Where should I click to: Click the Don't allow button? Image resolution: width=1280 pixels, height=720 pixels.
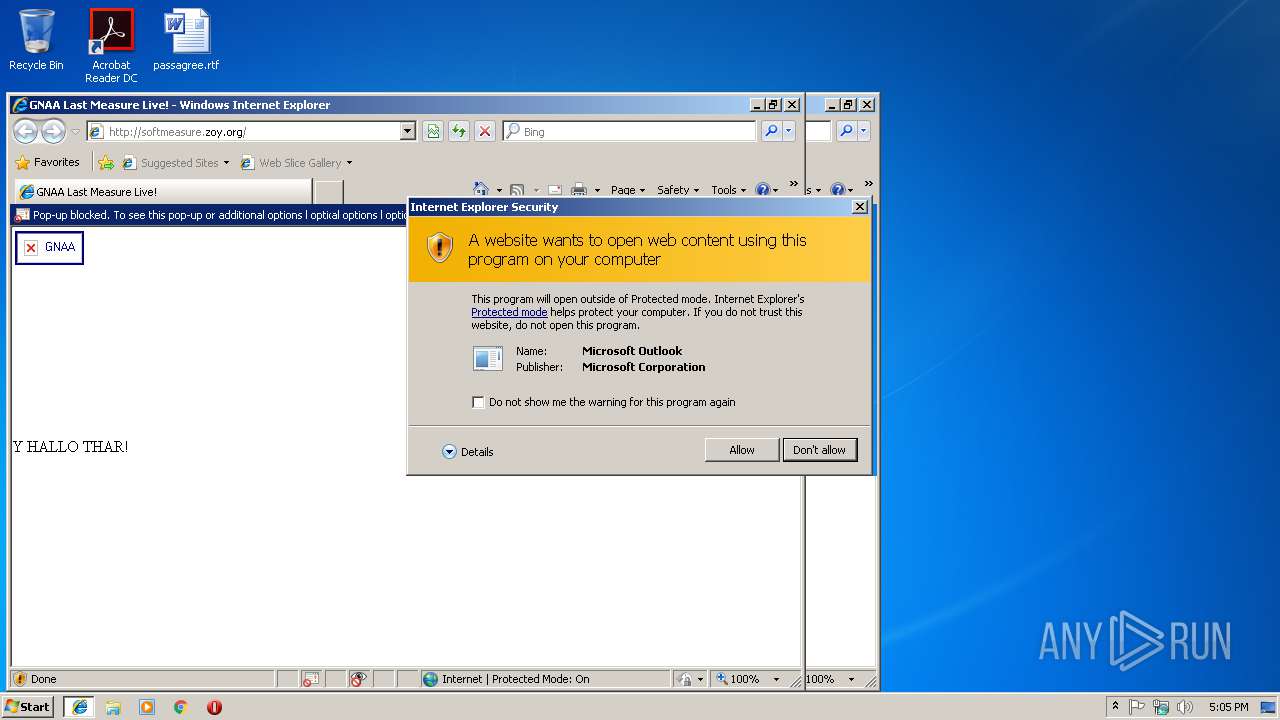(x=819, y=450)
